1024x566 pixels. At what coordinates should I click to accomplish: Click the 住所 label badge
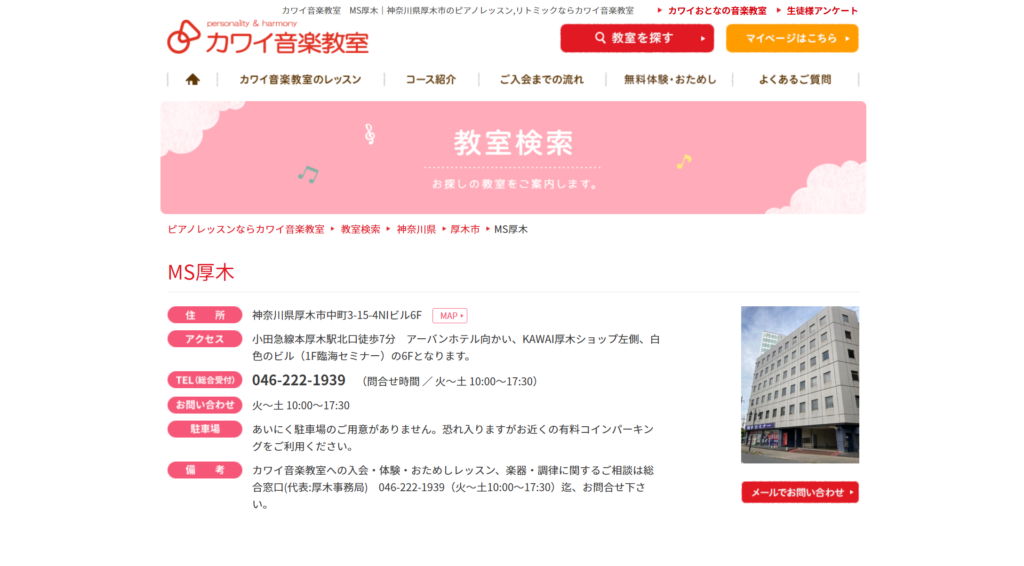(x=204, y=315)
